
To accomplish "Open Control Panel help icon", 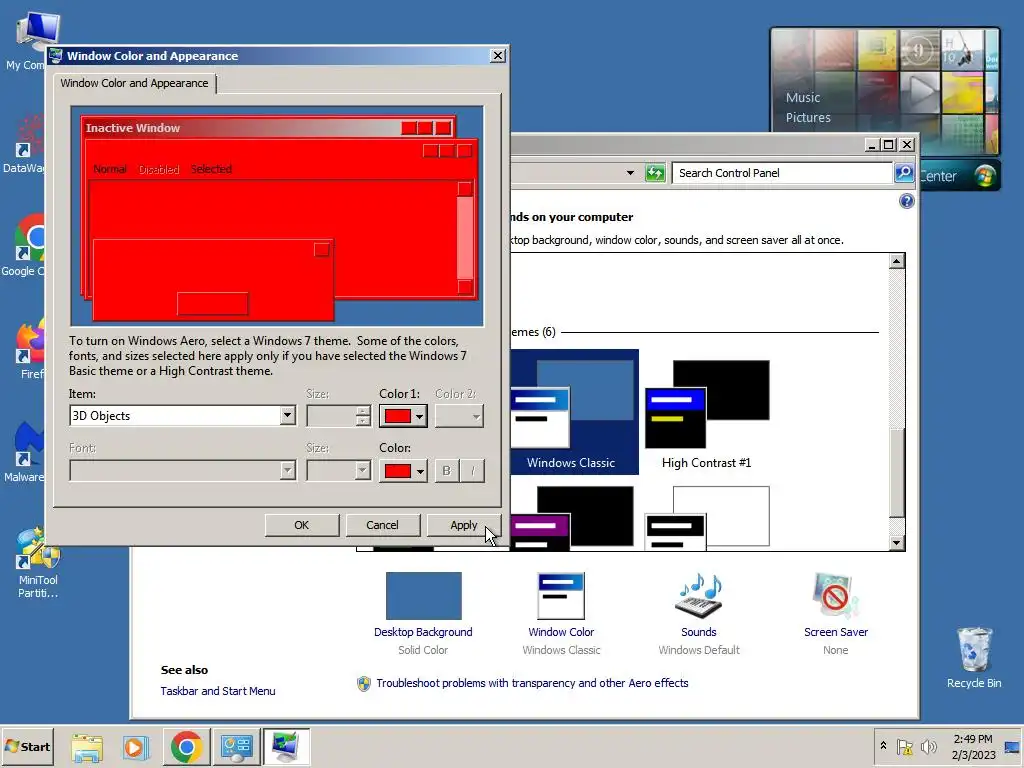I will [906, 201].
